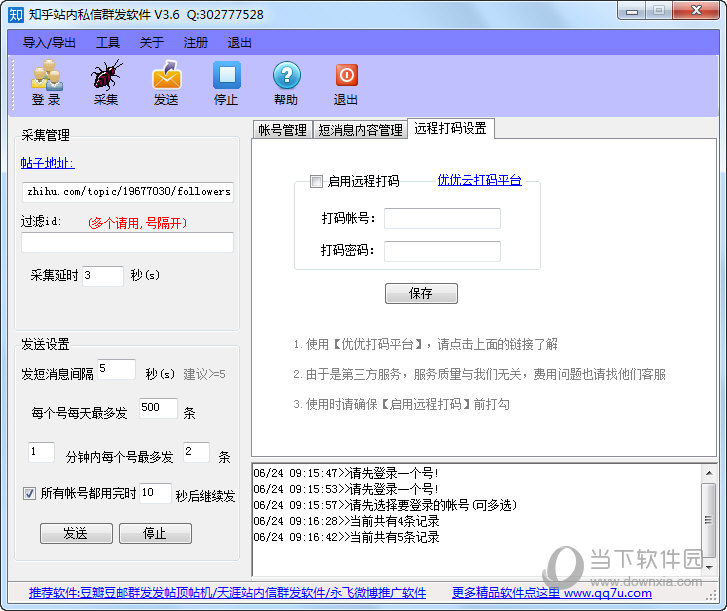Click the 每个号每天最多发 field showing 500
Screen dimensions: 727x611
click(x=158, y=408)
